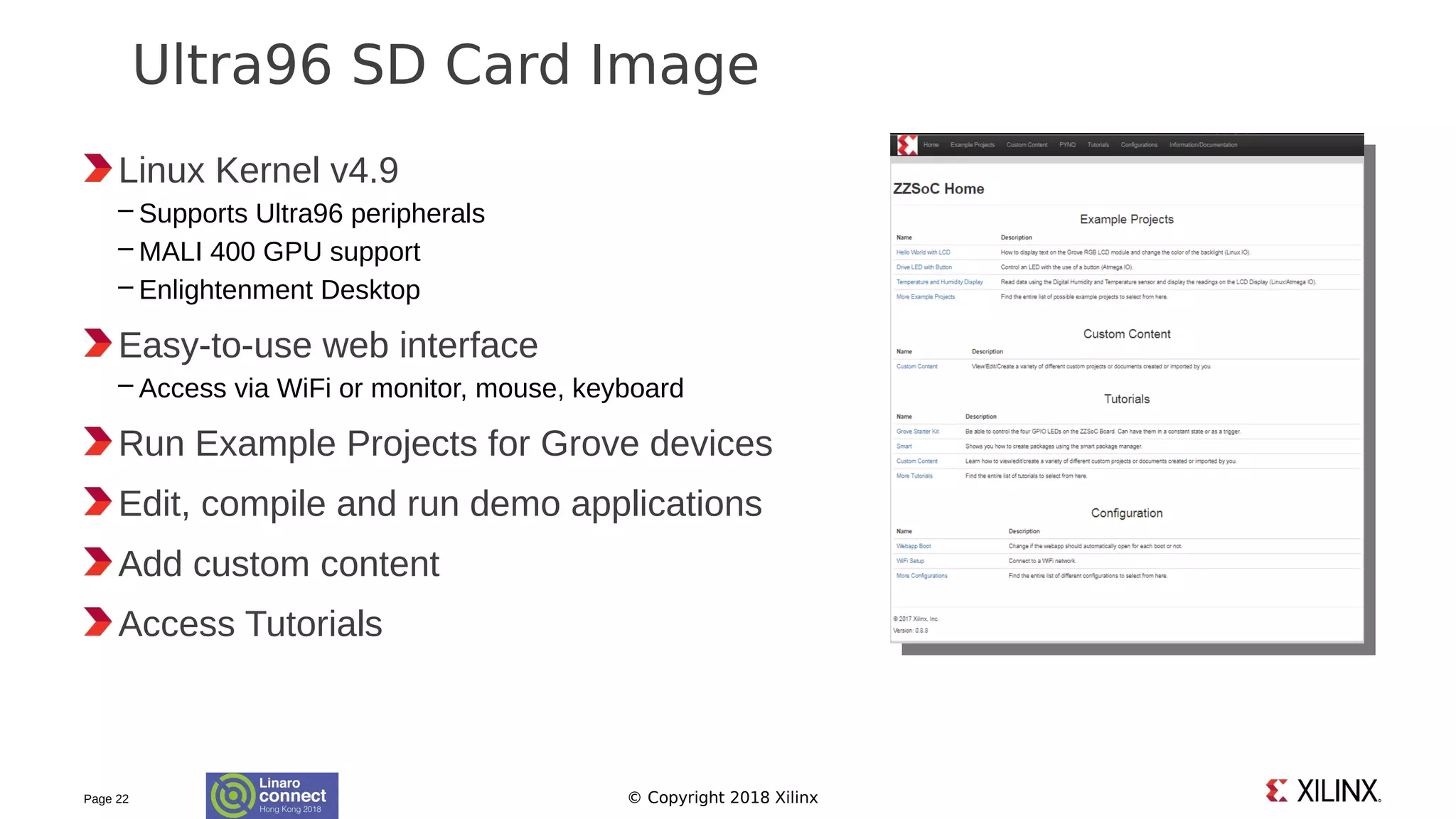Select PYNQ in the navbar
Viewport: 1456px width, 819px height.
(x=1067, y=145)
